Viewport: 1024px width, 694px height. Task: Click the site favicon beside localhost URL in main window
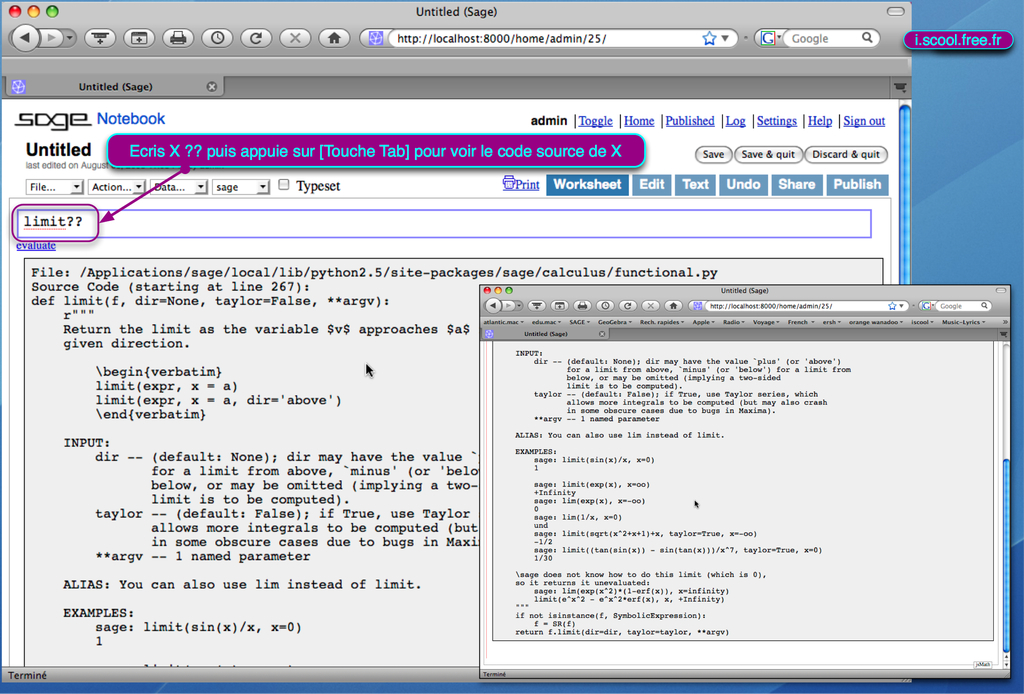point(376,39)
